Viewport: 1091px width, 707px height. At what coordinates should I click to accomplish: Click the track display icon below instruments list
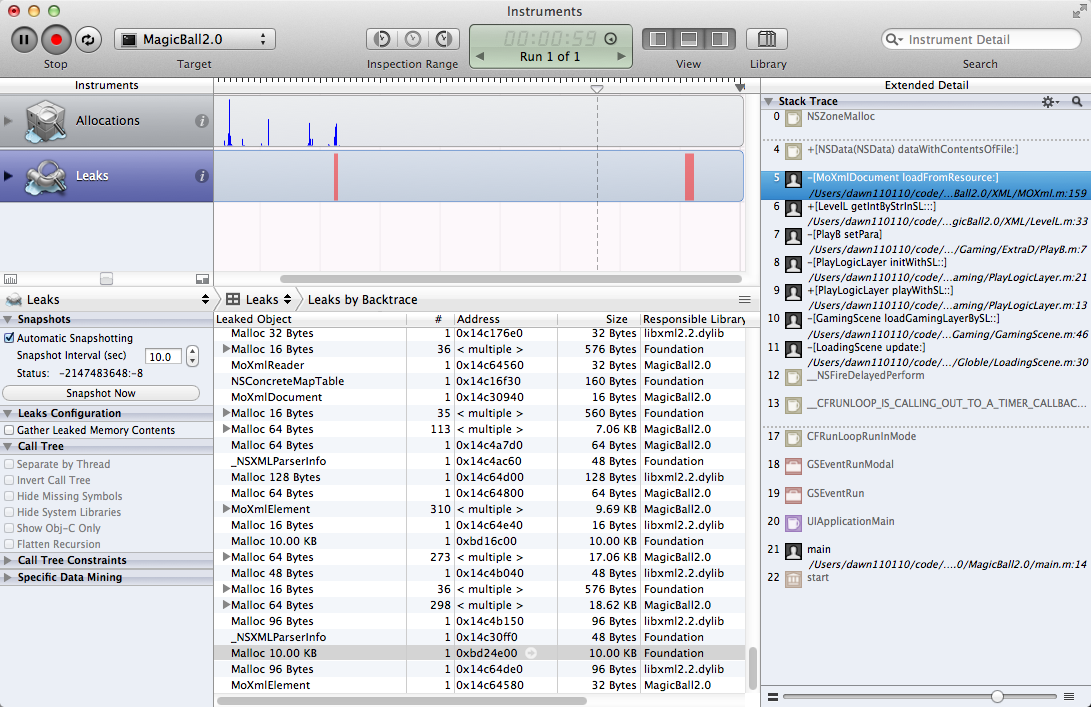point(10,279)
